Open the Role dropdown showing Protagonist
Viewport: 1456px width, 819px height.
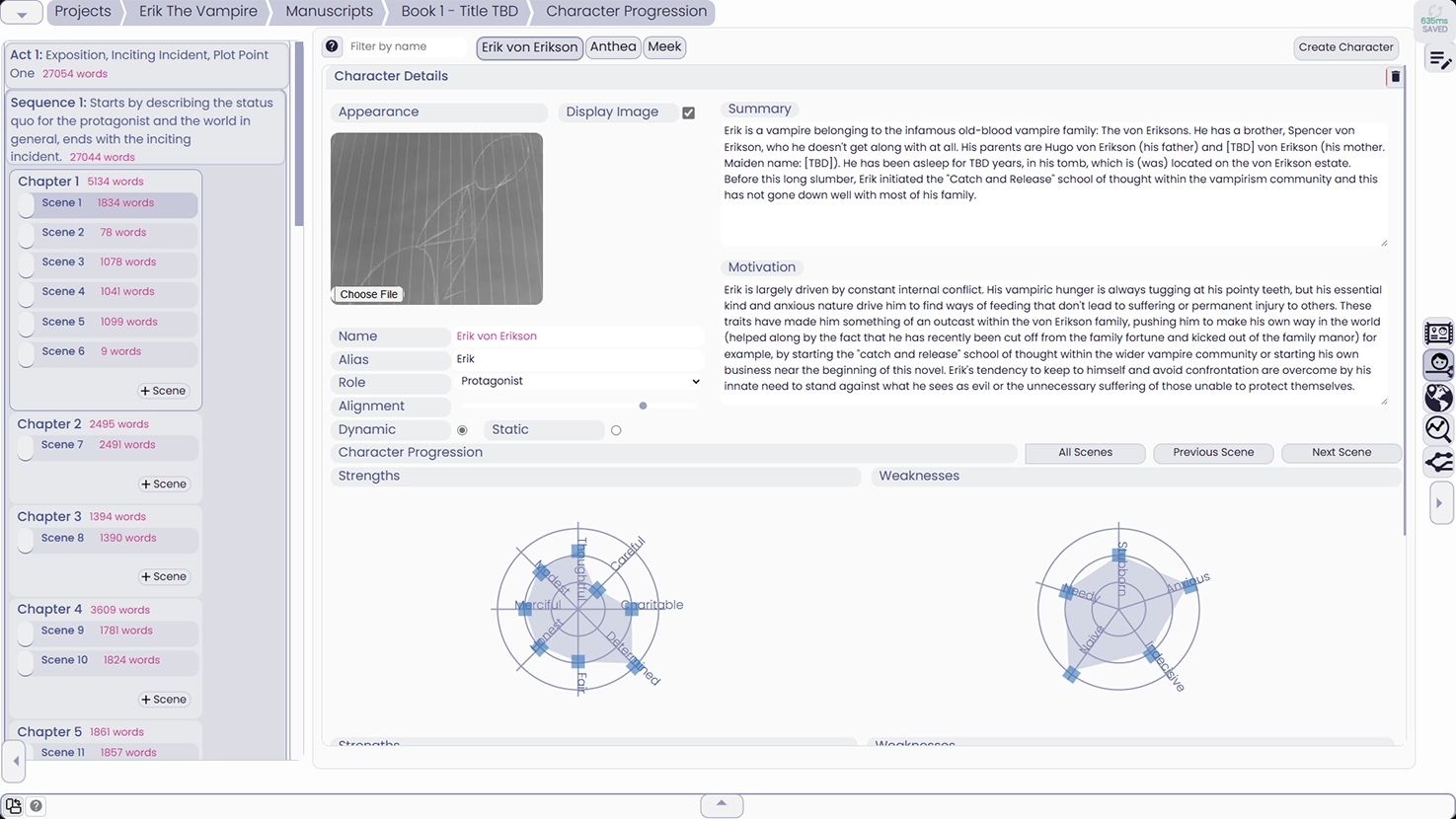(x=578, y=382)
